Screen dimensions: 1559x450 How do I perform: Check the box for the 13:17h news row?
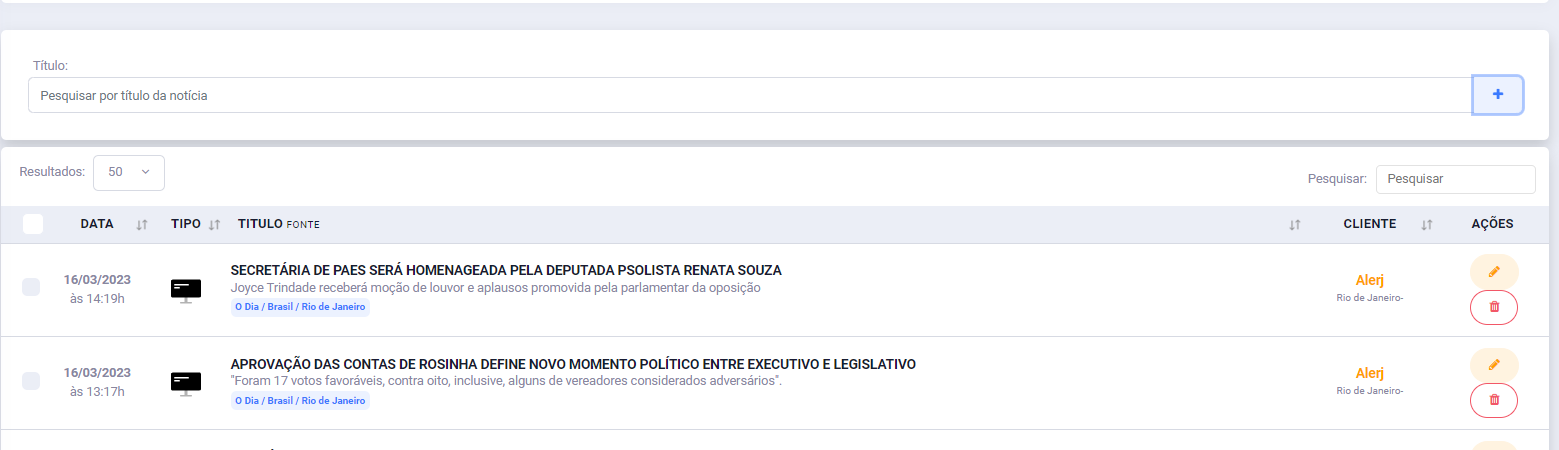tap(31, 380)
